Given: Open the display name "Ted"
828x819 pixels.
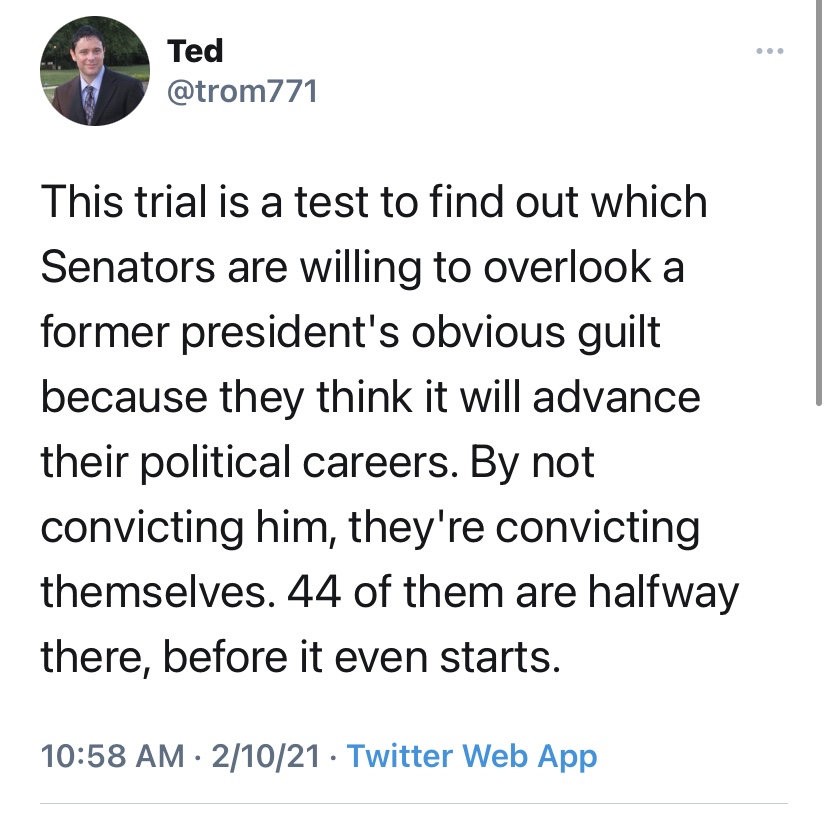Looking at the screenshot, I should pyautogui.click(x=195, y=50).
